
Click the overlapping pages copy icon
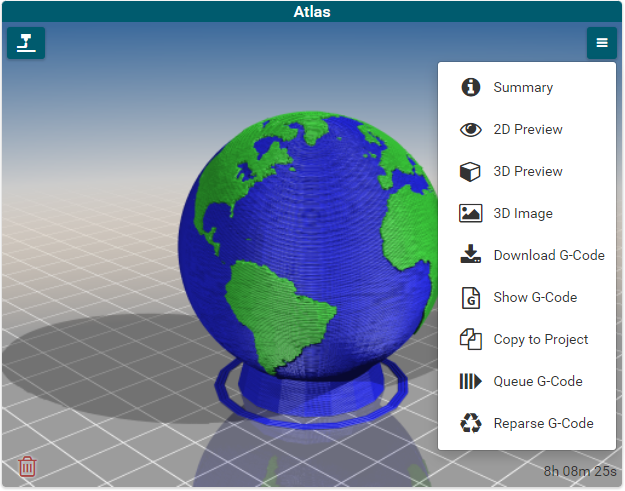[x=471, y=339]
